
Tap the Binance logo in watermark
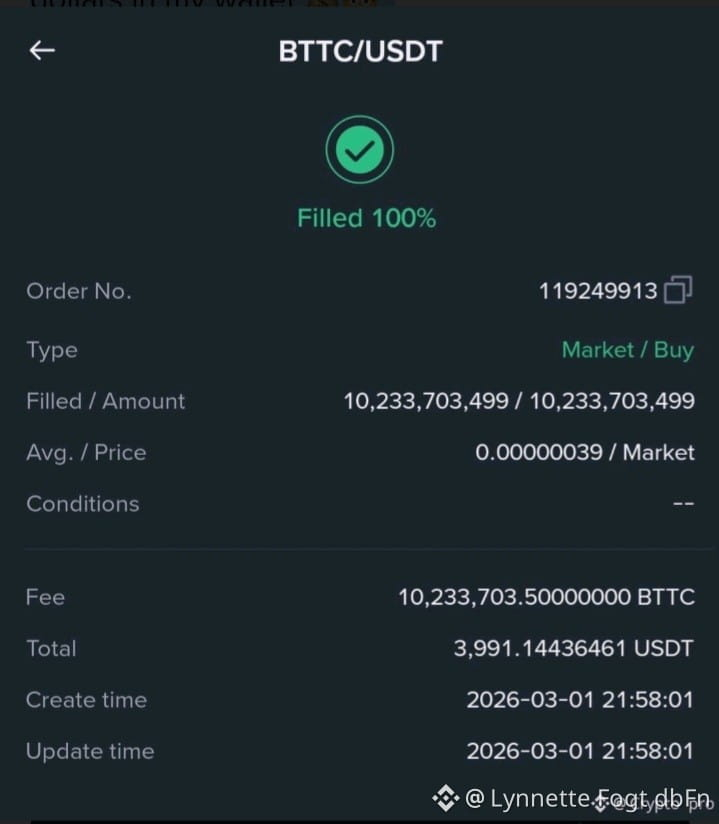point(446,798)
